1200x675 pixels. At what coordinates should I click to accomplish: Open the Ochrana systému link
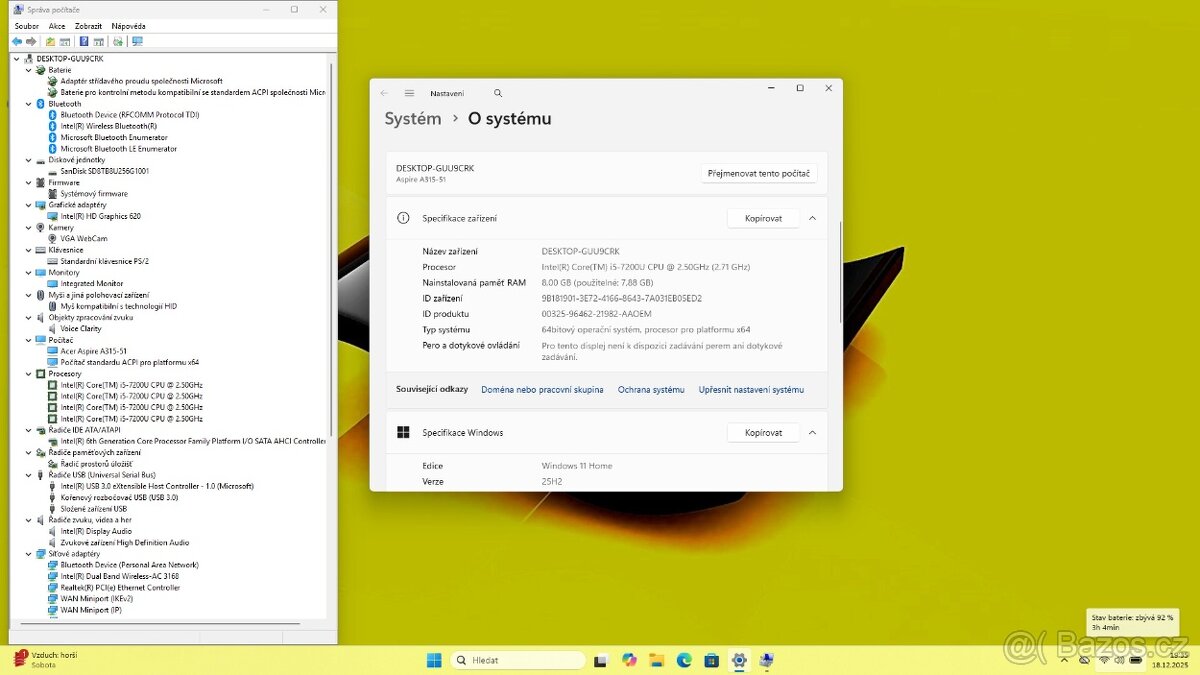tap(651, 390)
